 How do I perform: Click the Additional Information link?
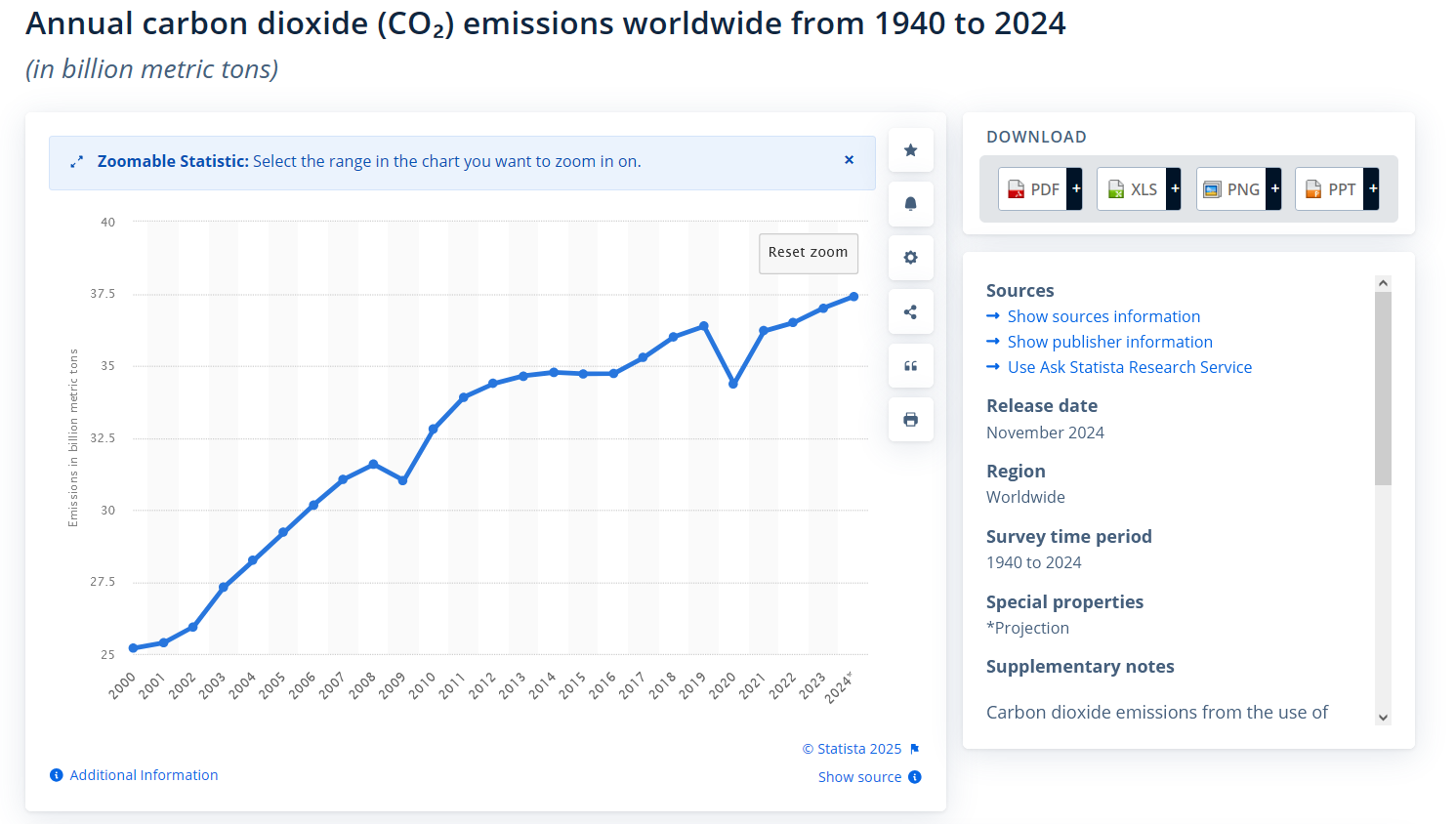(144, 775)
